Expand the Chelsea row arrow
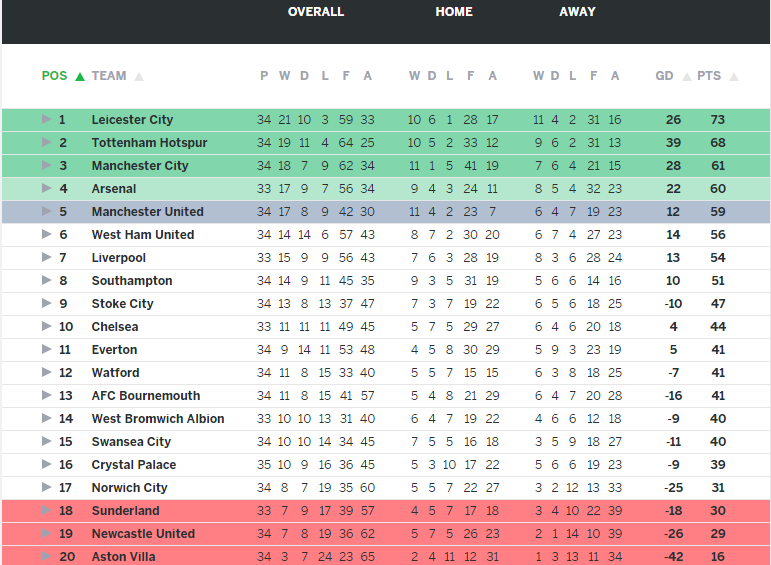 click(46, 327)
